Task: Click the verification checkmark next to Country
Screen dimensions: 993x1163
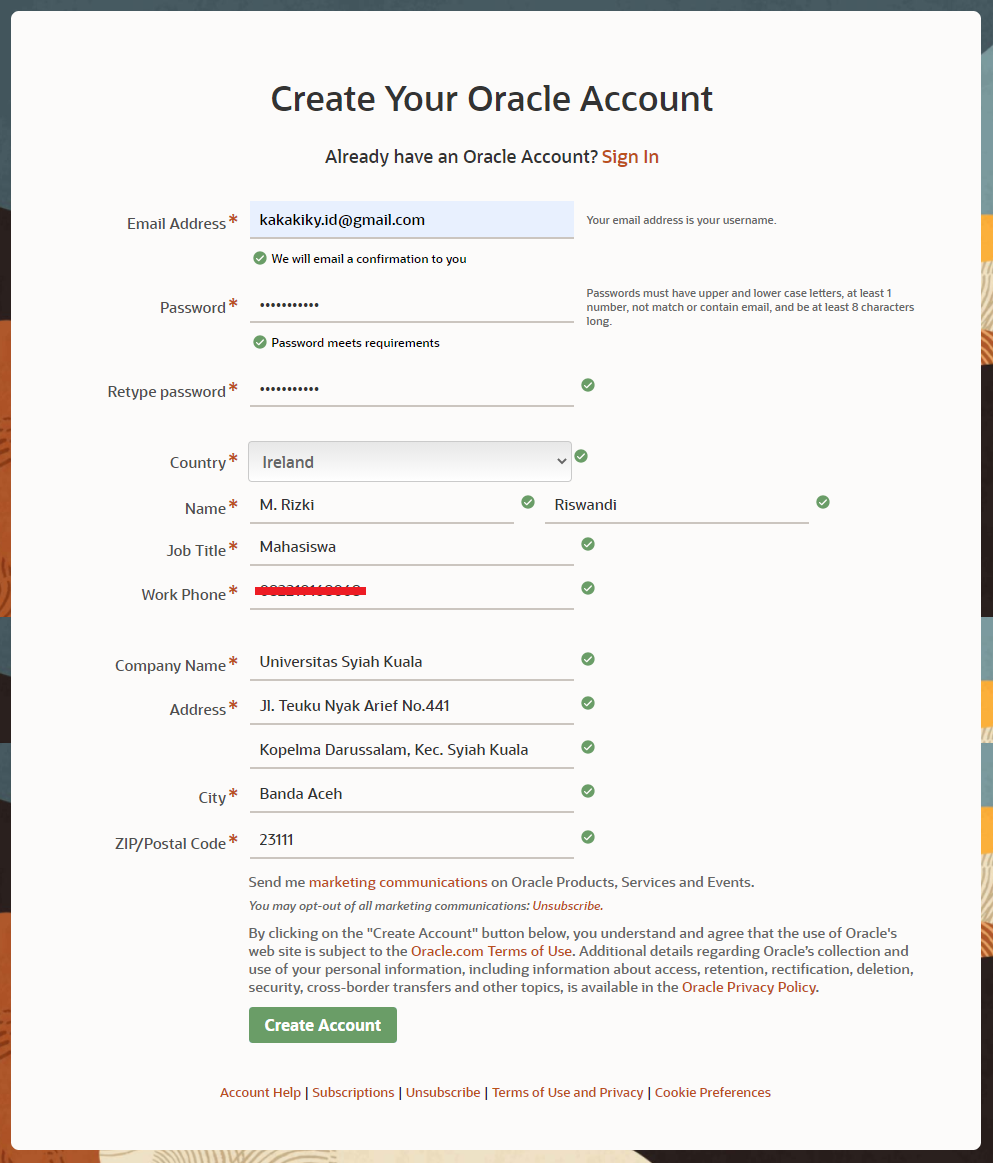Action: click(581, 455)
